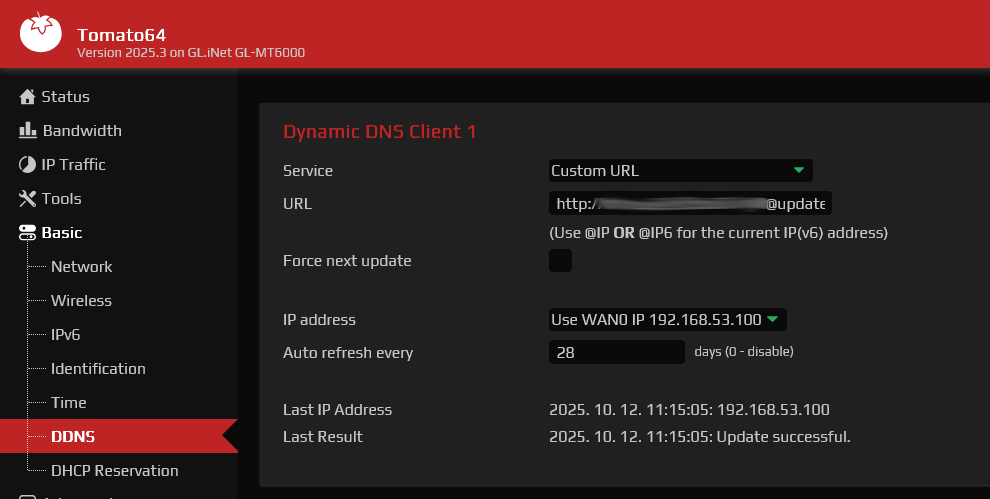Click the Status home icon

tap(27, 97)
